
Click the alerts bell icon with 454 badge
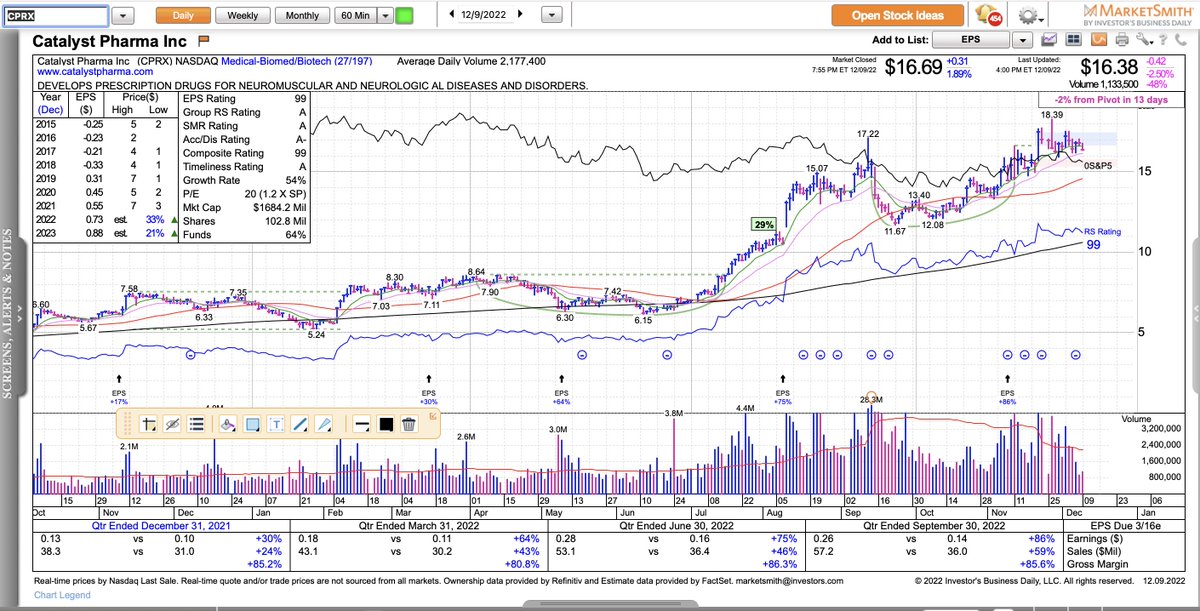pos(990,16)
